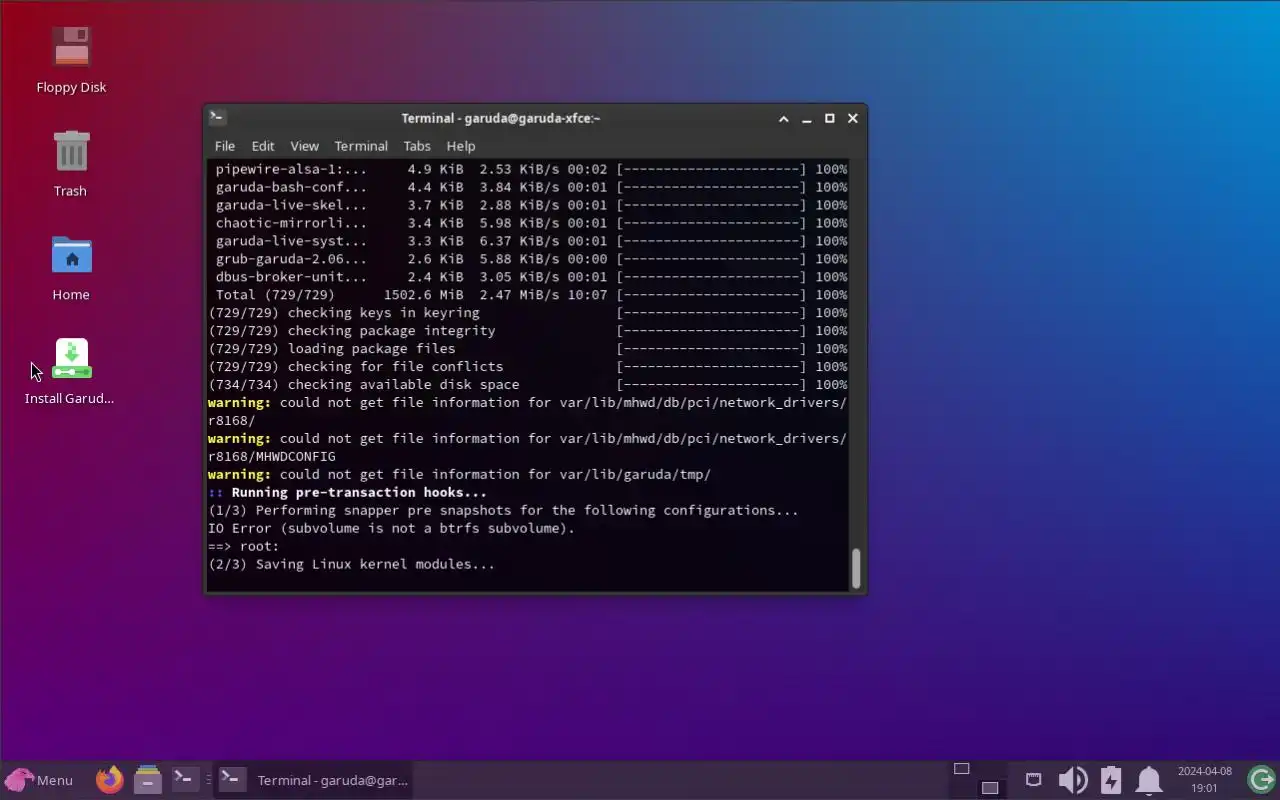Open the Floppy Disk desktop icon

pyautogui.click(x=71, y=60)
